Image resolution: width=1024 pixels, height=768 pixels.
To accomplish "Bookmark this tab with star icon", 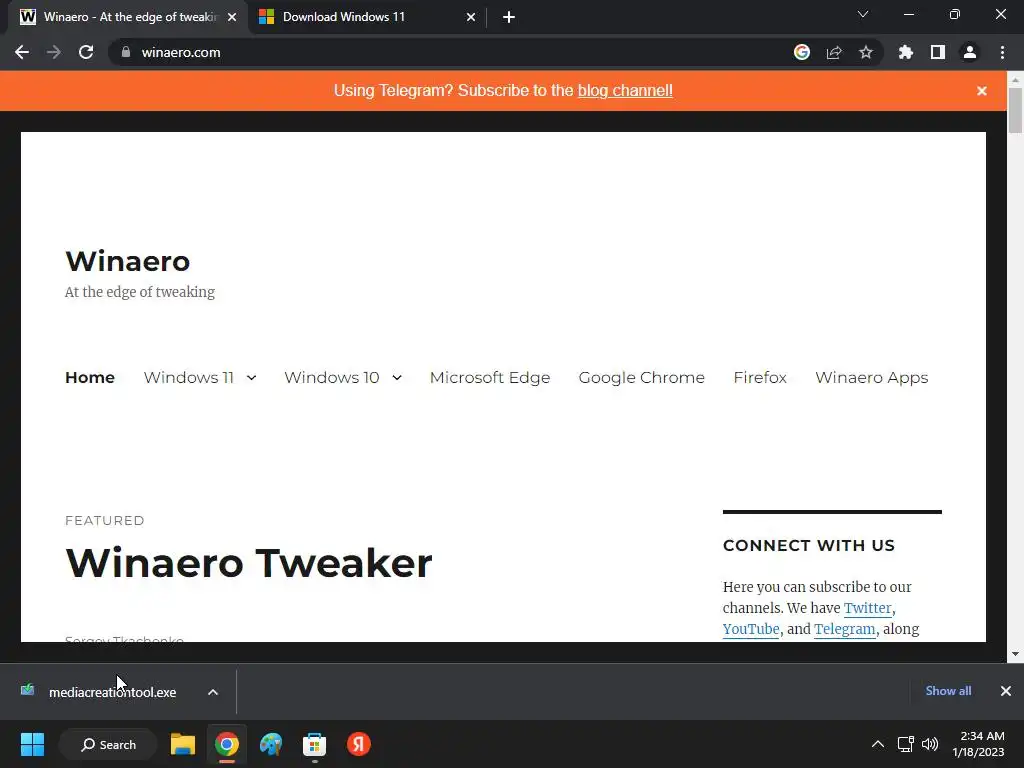I will (x=866, y=52).
